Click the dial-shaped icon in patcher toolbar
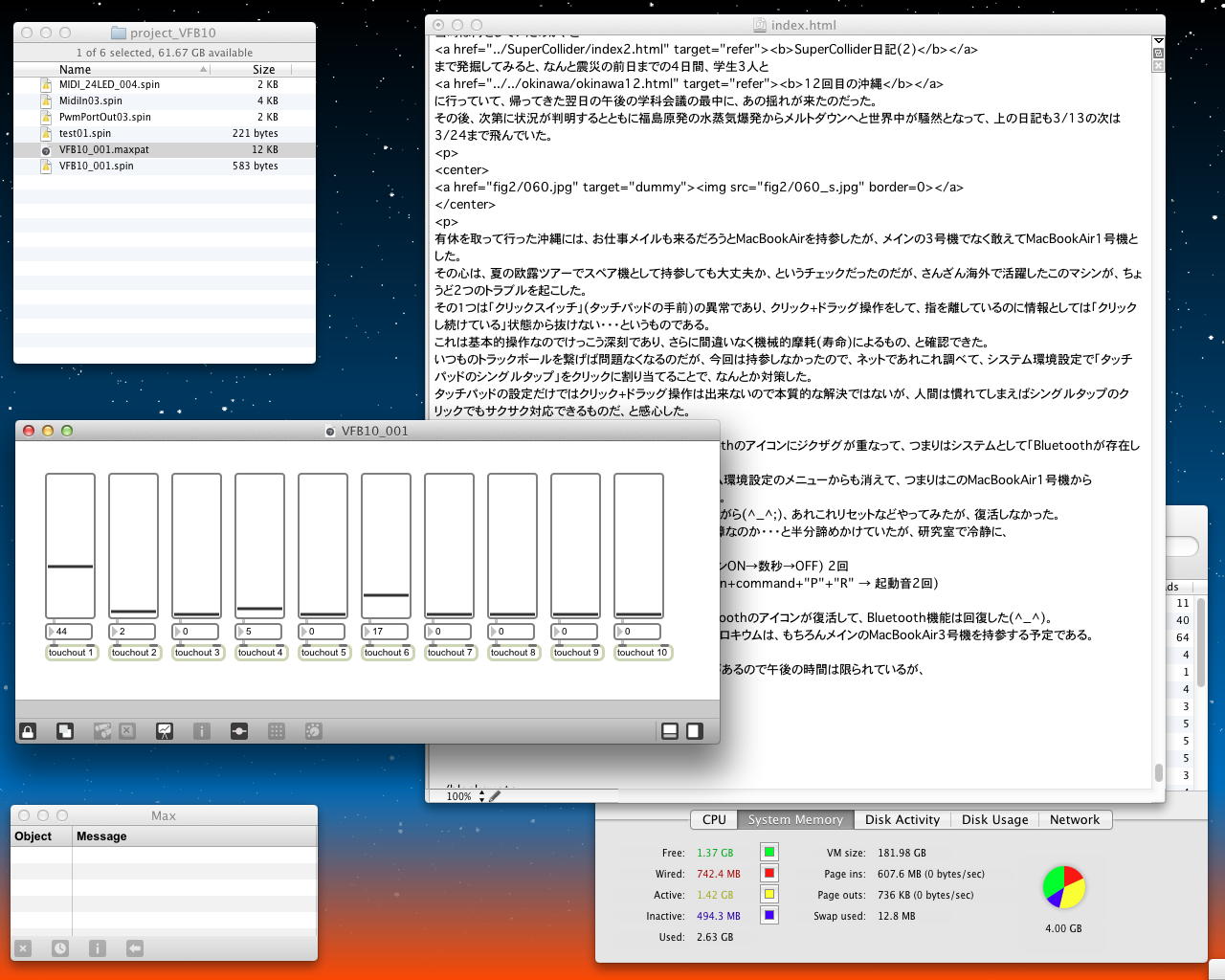1225x980 pixels. tap(313, 731)
